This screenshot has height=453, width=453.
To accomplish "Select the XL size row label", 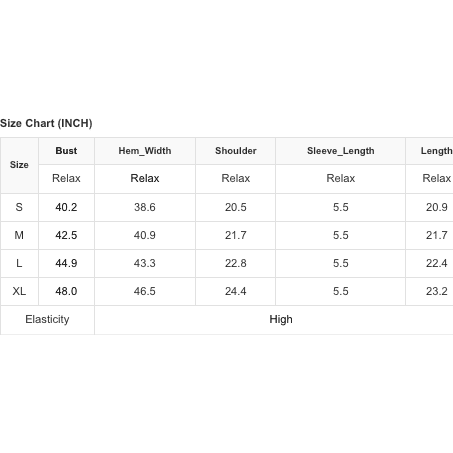I will tap(19, 291).
